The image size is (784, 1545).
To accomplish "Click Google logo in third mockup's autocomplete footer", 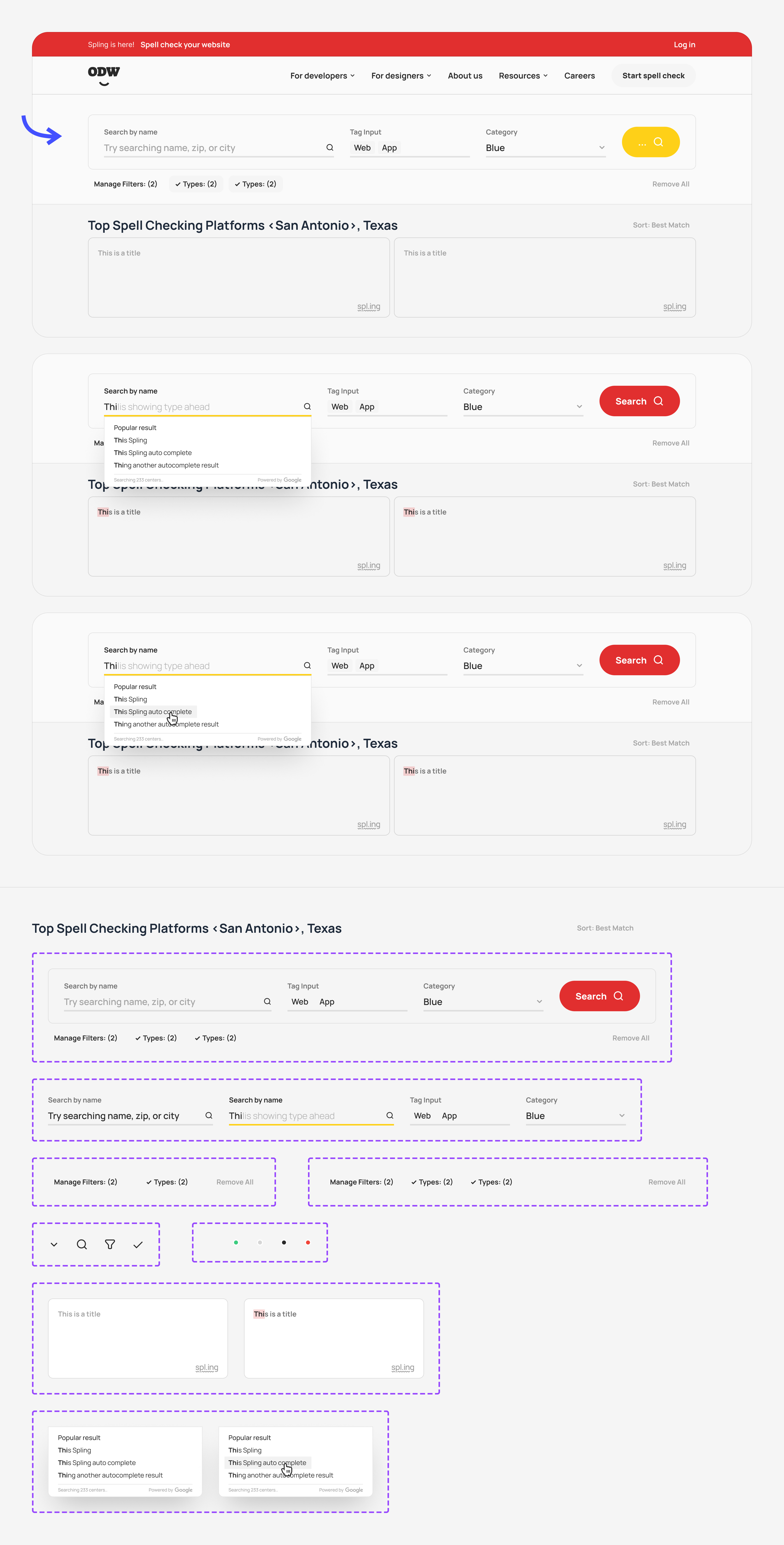I will (292, 739).
